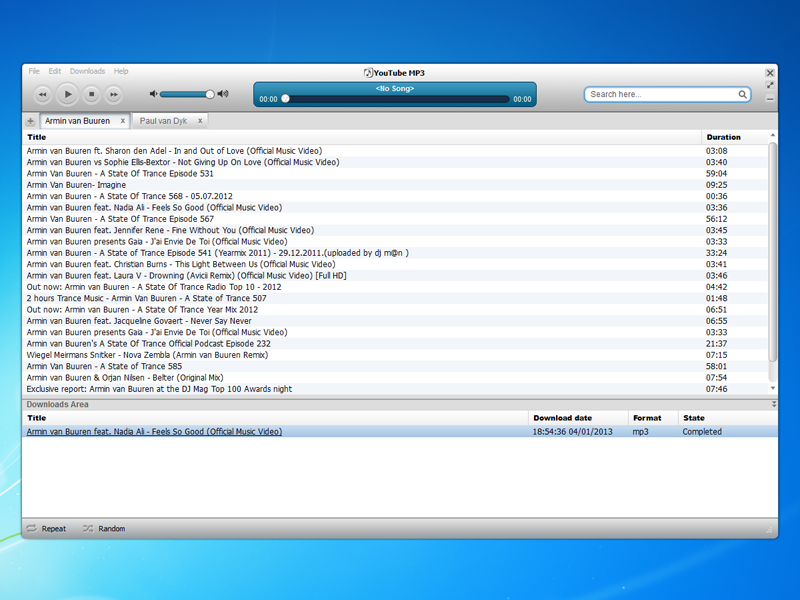This screenshot has width=800, height=600.
Task: Select A State of Trance 585 row
Action: point(395,366)
